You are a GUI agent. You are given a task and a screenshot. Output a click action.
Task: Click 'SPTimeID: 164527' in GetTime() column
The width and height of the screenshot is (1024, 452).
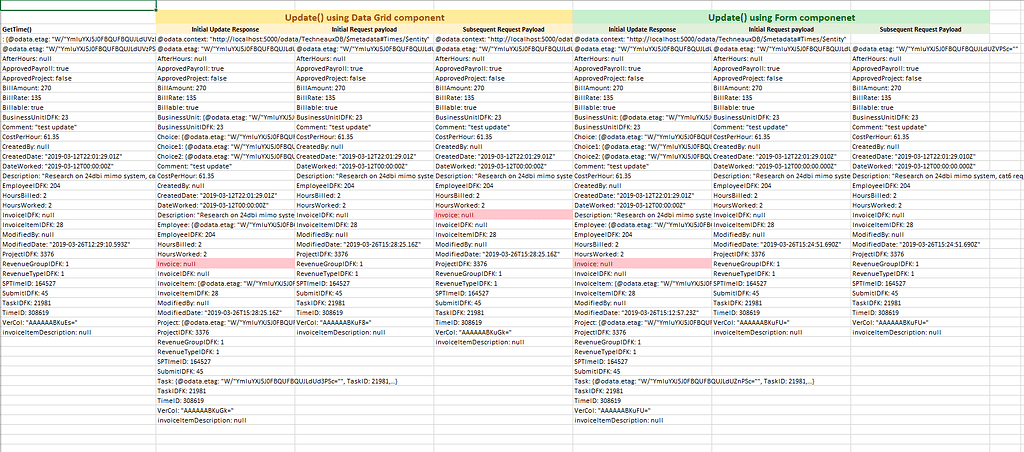(x=78, y=283)
